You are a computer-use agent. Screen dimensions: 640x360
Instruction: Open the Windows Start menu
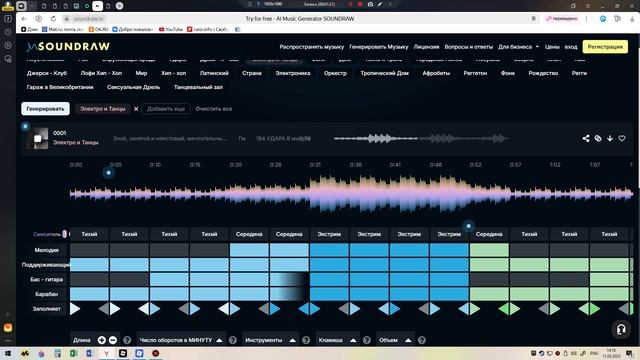tap(8, 353)
